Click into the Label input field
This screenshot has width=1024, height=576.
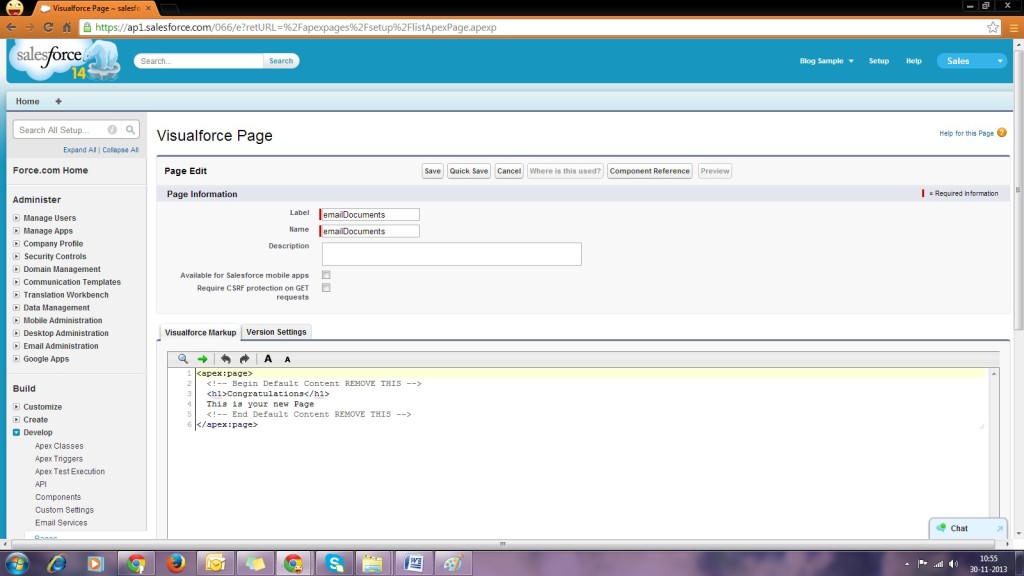click(x=370, y=214)
